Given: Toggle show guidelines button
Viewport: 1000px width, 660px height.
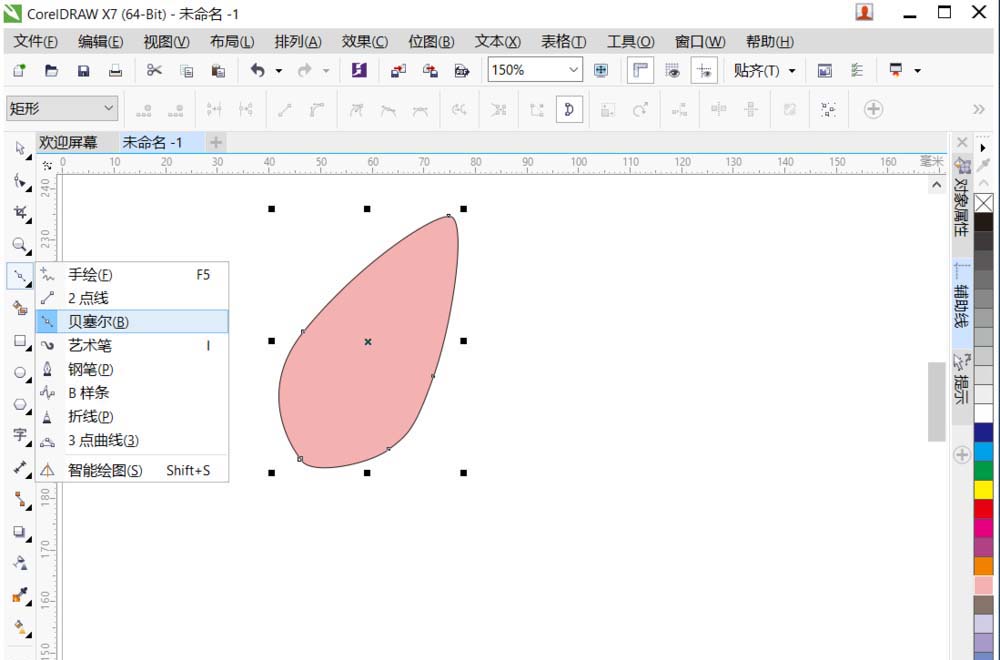Looking at the screenshot, I should (705, 71).
